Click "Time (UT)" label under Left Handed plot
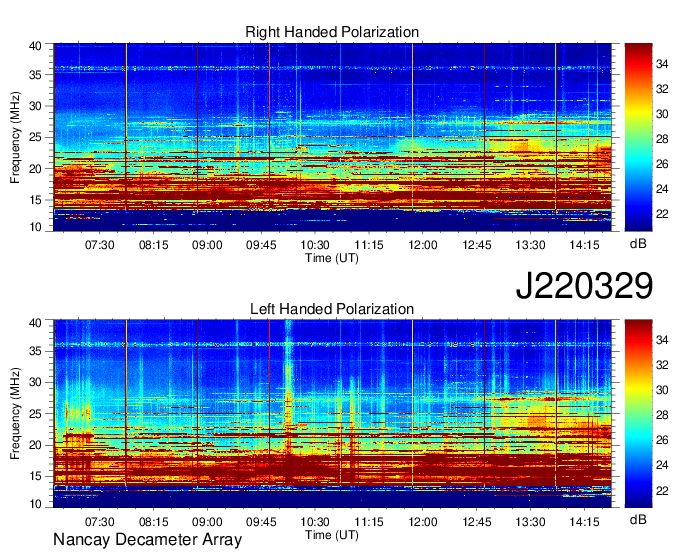680x552 pixels. pyautogui.click(x=332, y=535)
